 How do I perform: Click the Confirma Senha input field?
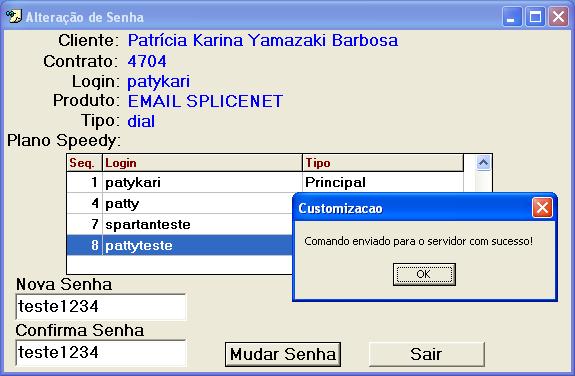(101, 353)
